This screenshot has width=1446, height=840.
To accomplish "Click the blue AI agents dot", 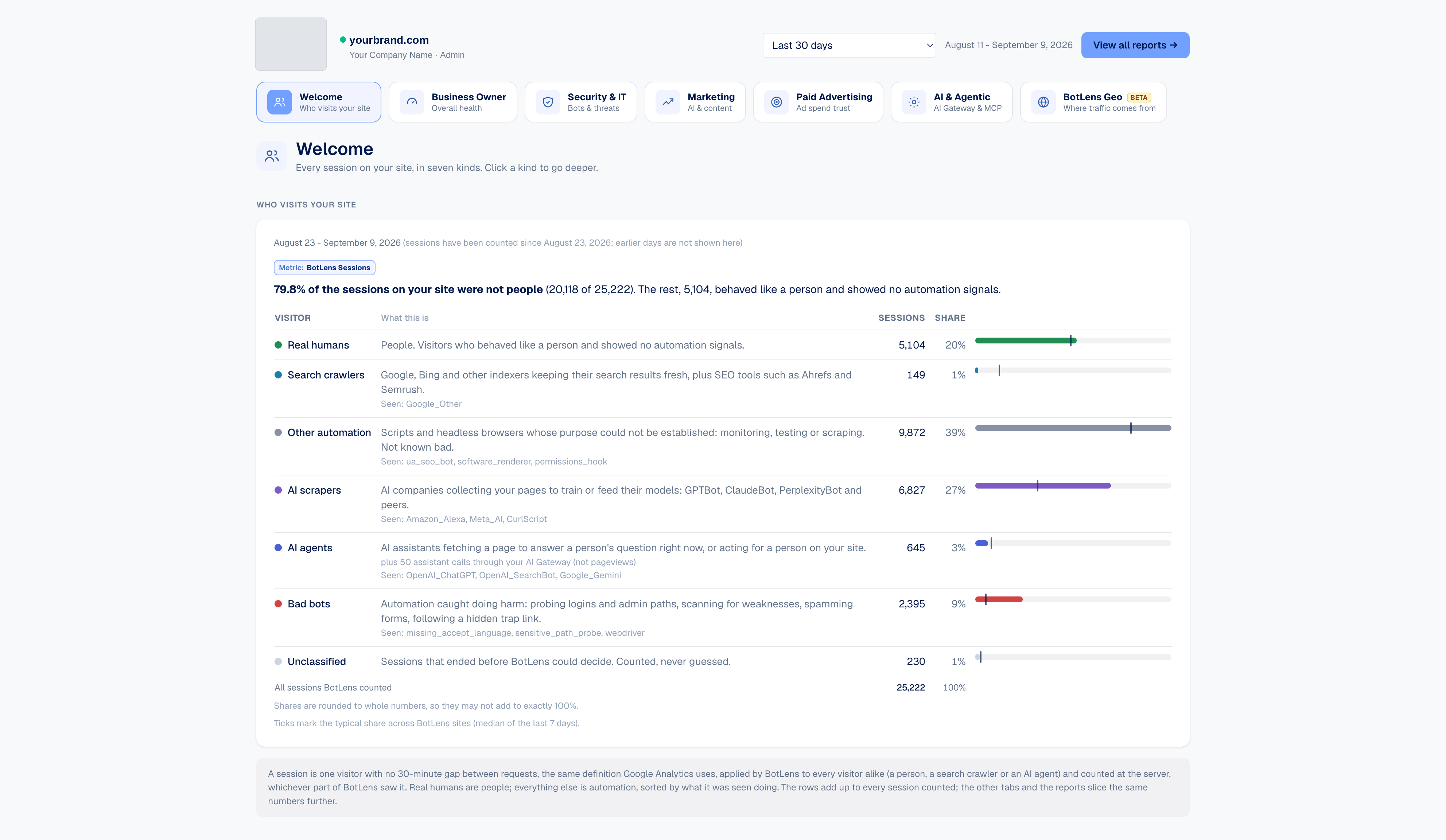I will click(278, 548).
